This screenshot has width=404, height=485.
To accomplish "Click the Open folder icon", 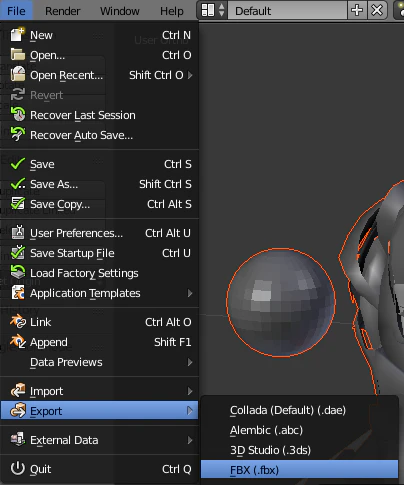I will coord(18,55).
